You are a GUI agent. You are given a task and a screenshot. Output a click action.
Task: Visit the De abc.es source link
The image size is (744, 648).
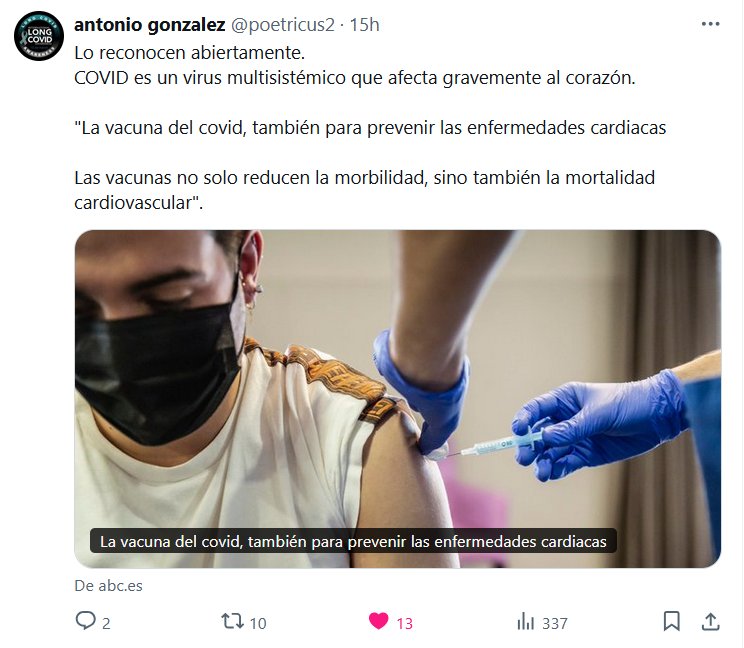[x=109, y=586]
